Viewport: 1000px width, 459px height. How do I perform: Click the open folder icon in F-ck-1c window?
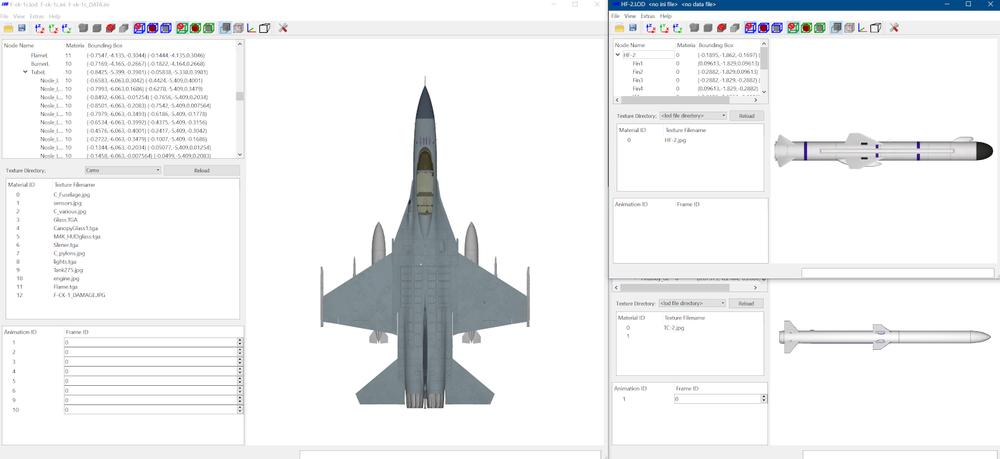point(8,28)
